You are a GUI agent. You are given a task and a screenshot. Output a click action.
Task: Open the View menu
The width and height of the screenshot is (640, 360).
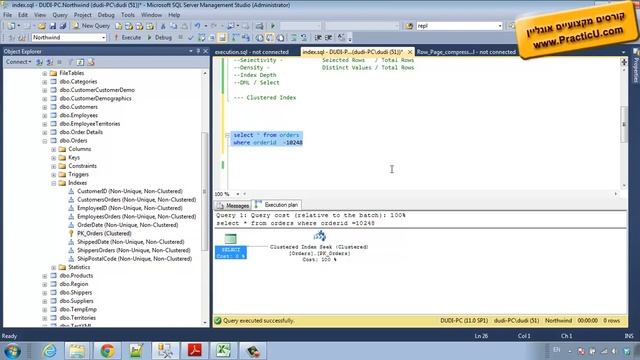[40, 15]
